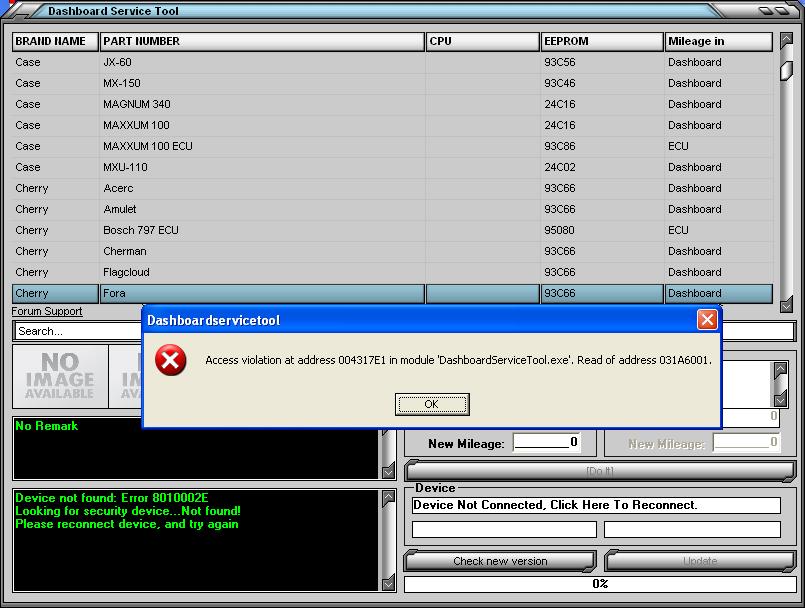Click the Device not found error log line
805x608 pixels.
pos(111,498)
